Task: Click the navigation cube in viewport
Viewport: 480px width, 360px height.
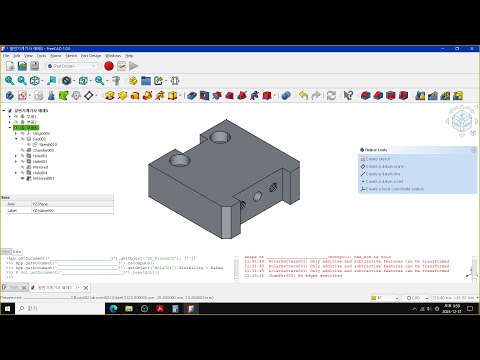Action: point(462,121)
